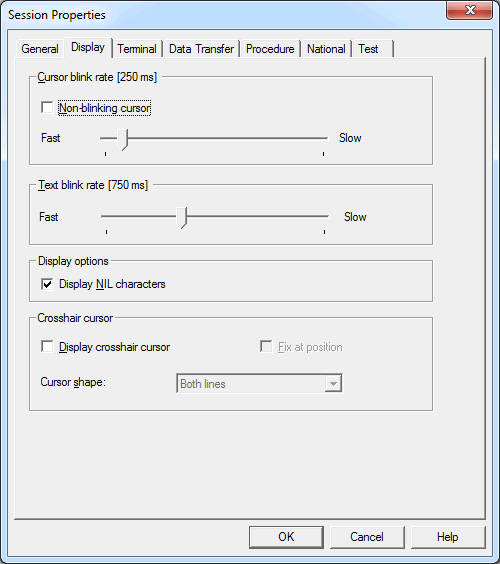Open the Terminal tab

tap(137, 49)
